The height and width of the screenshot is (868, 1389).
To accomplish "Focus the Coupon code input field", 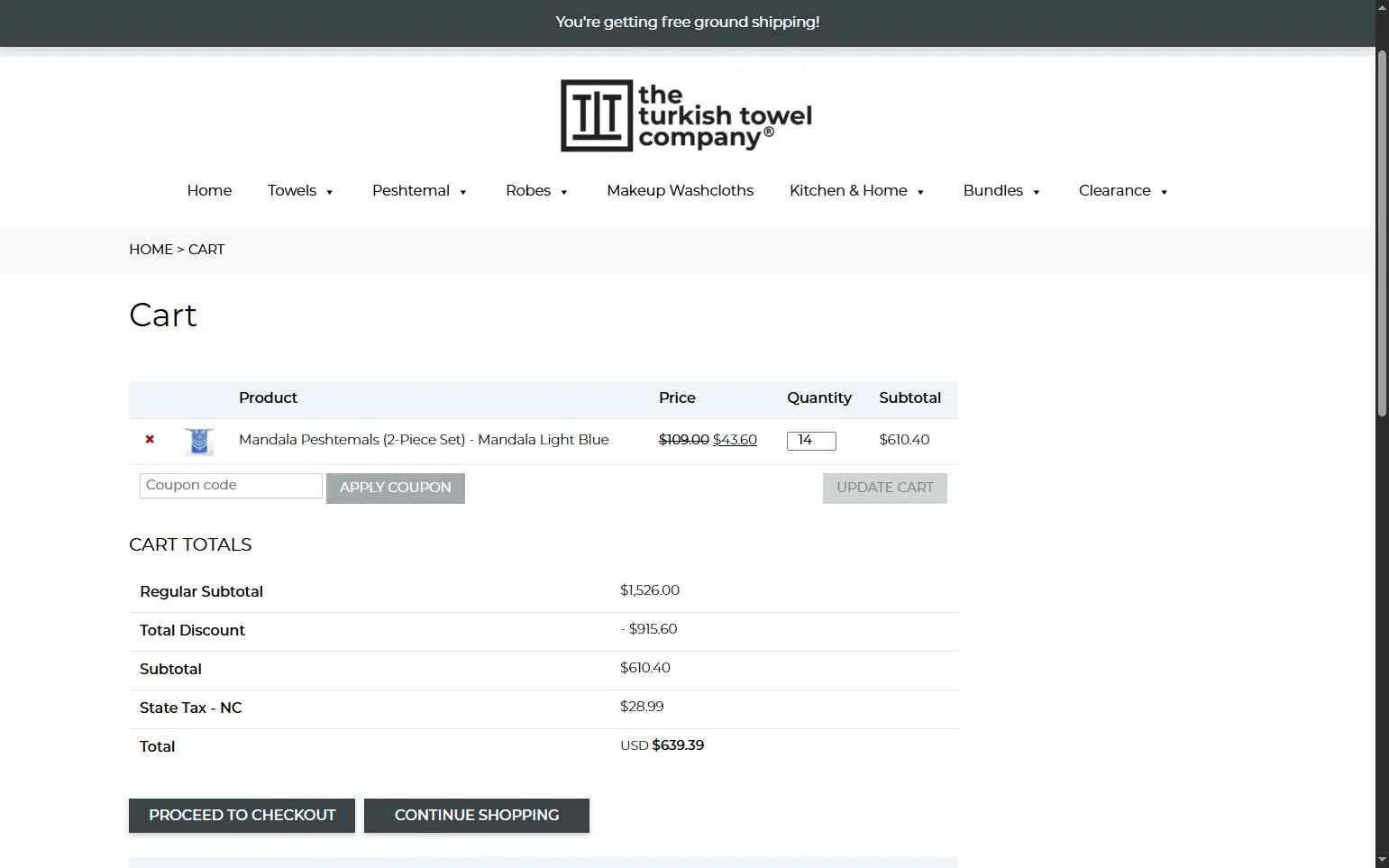I will tap(231, 486).
